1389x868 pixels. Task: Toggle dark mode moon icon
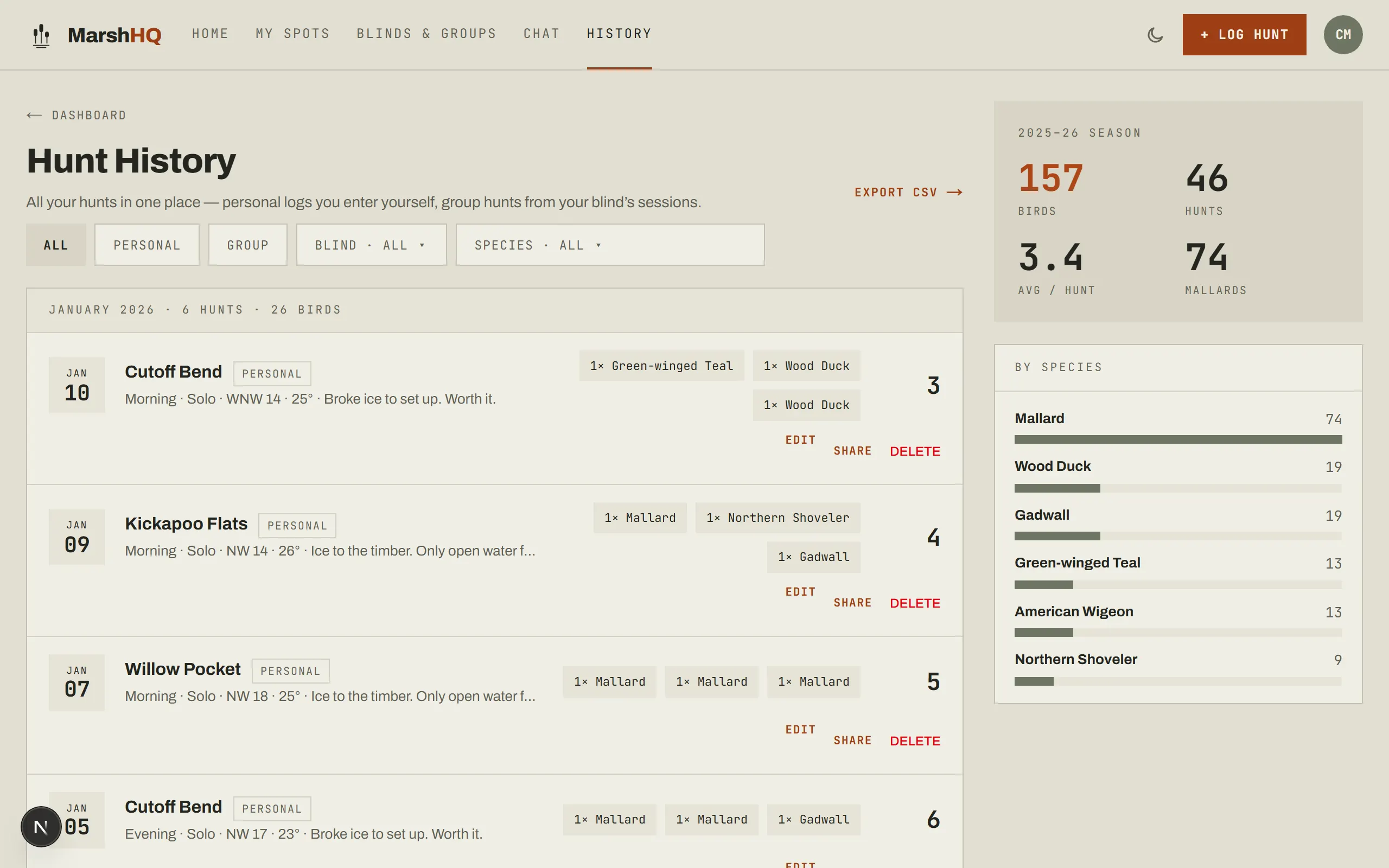pyautogui.click(x=1155, y=35)
